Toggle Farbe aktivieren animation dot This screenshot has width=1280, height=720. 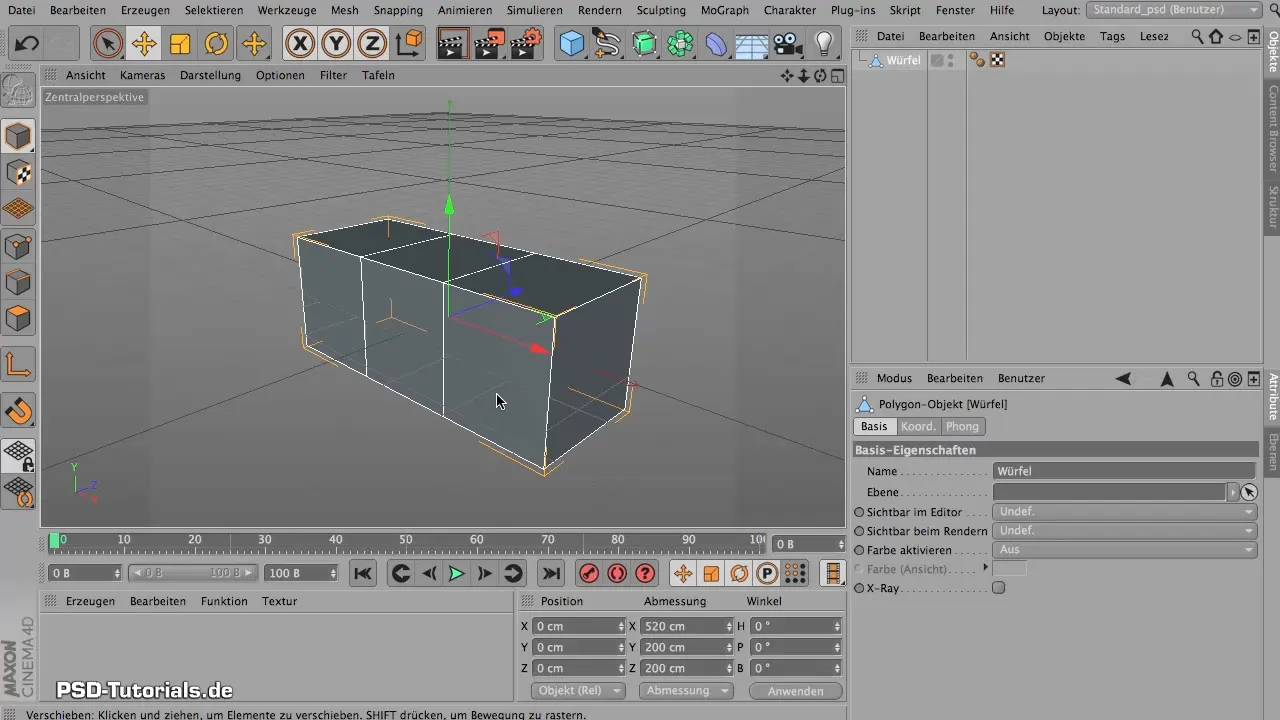coord(859,550)
